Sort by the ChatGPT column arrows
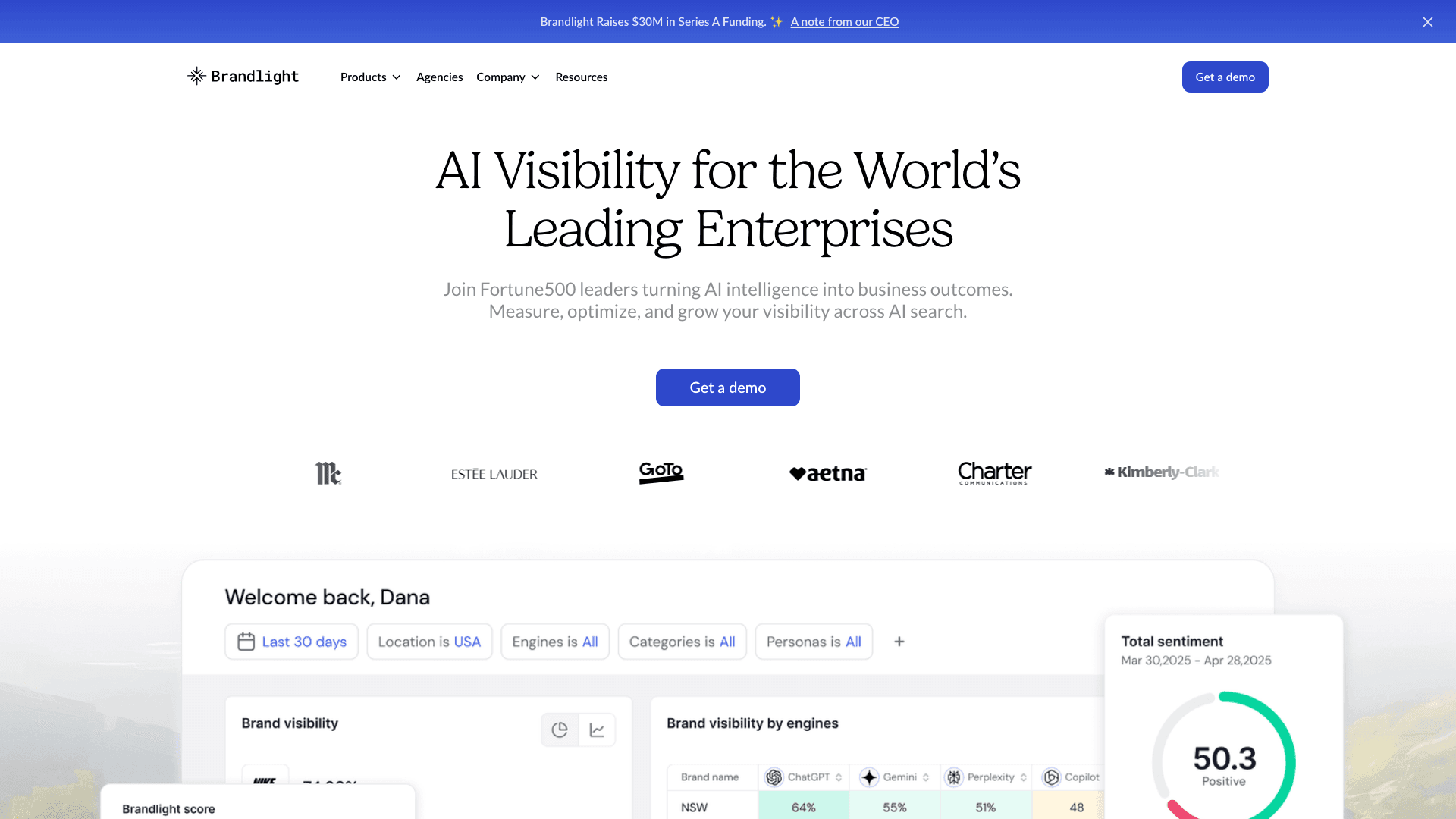Image resolution: width=1456 pixels, height=819 pixels. coord(839,777)
